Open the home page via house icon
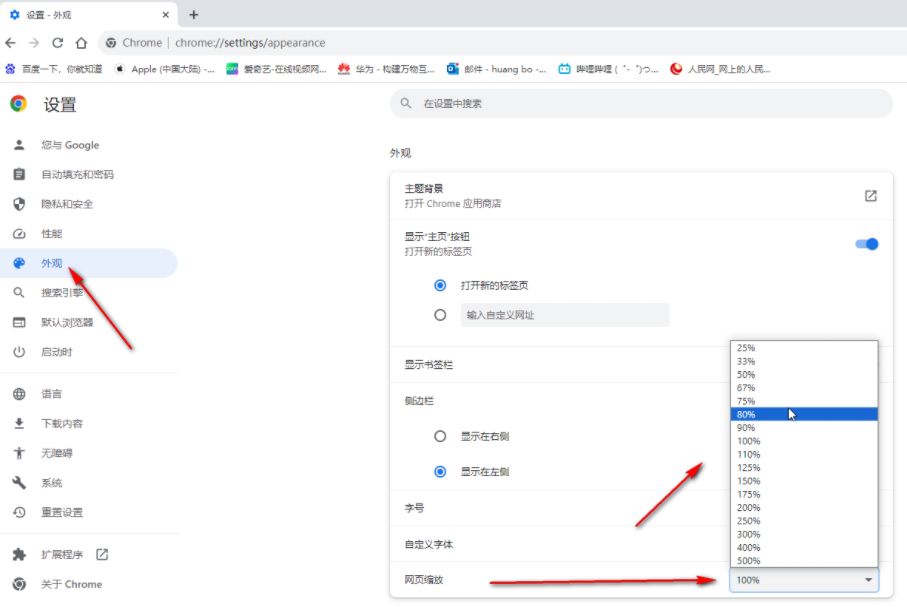Image resolution: width=907 pixels, height=607 pixels. pyautogui.click(x=82, y=43)
